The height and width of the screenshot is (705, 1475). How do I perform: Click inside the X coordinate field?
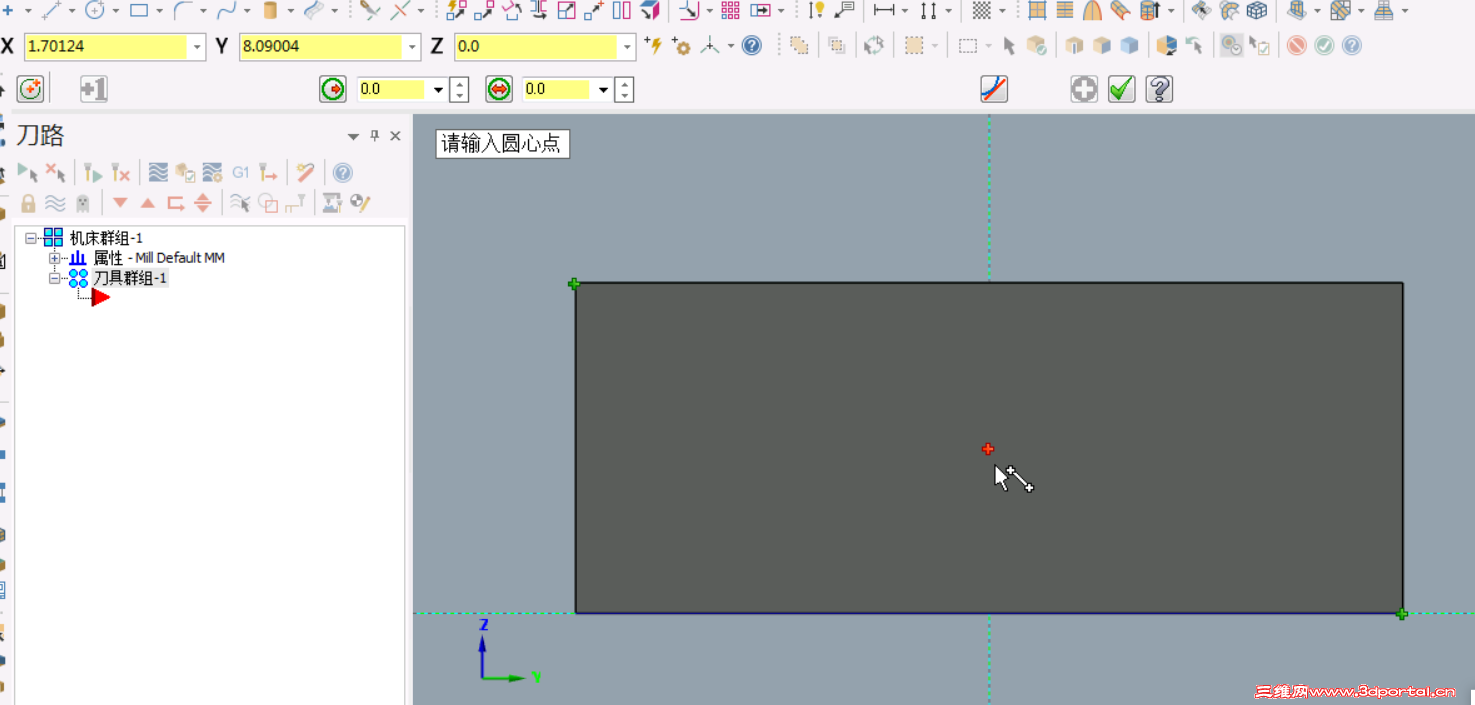point(106,46)
